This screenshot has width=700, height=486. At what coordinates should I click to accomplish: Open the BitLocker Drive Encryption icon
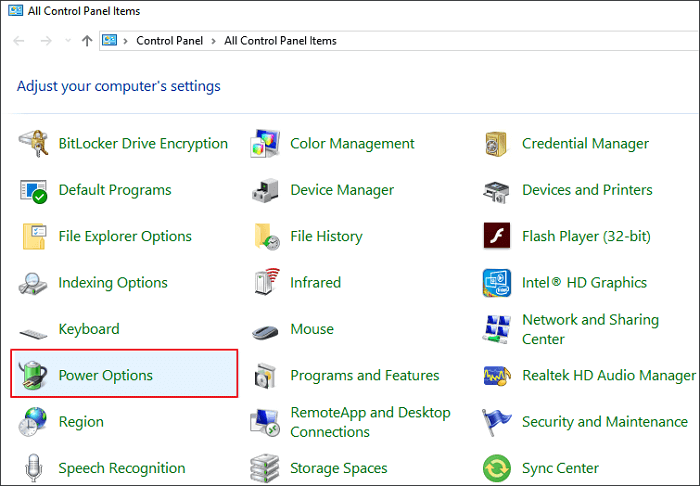(34, 143)
